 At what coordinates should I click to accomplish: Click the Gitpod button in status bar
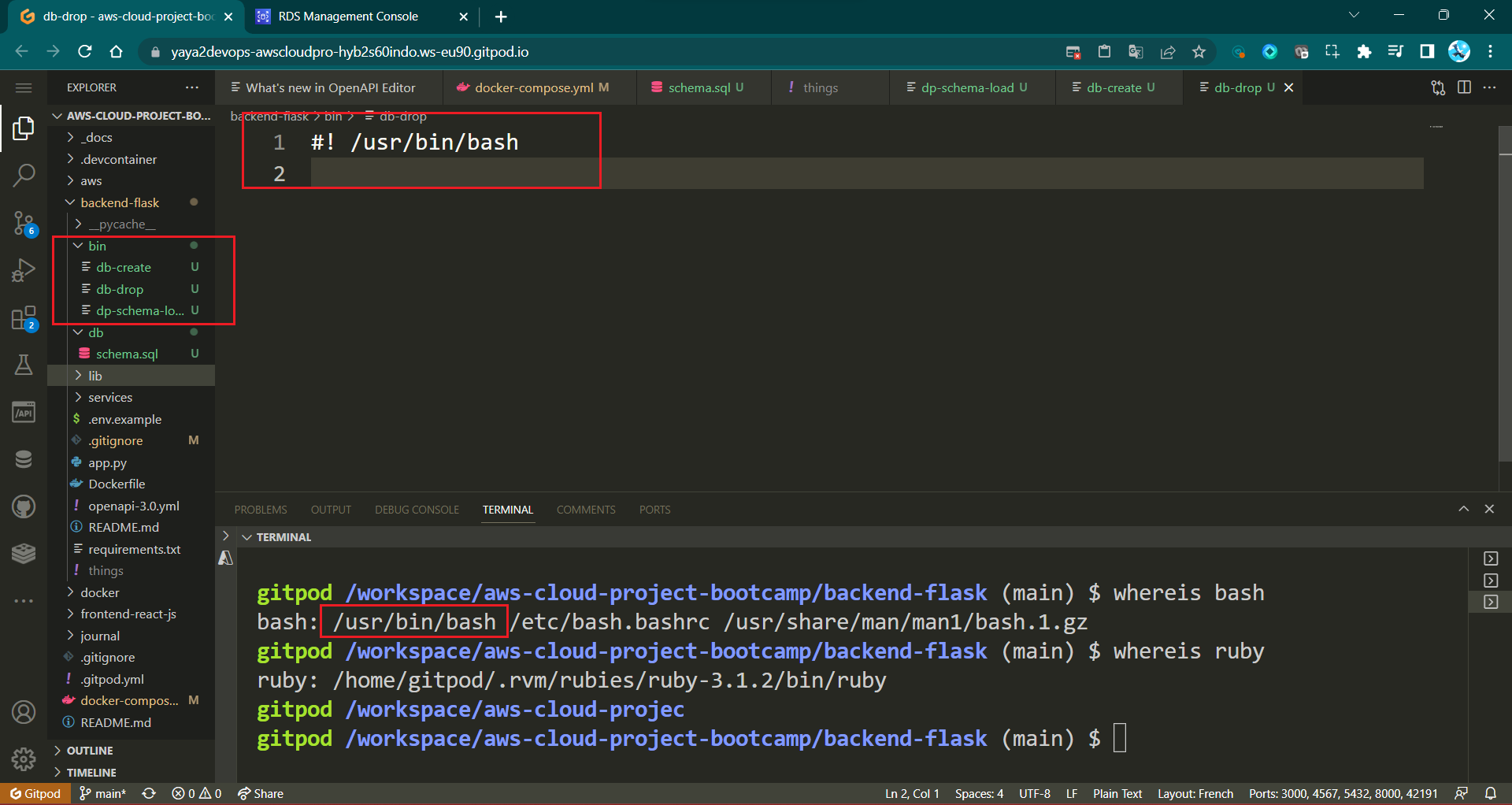35,793
